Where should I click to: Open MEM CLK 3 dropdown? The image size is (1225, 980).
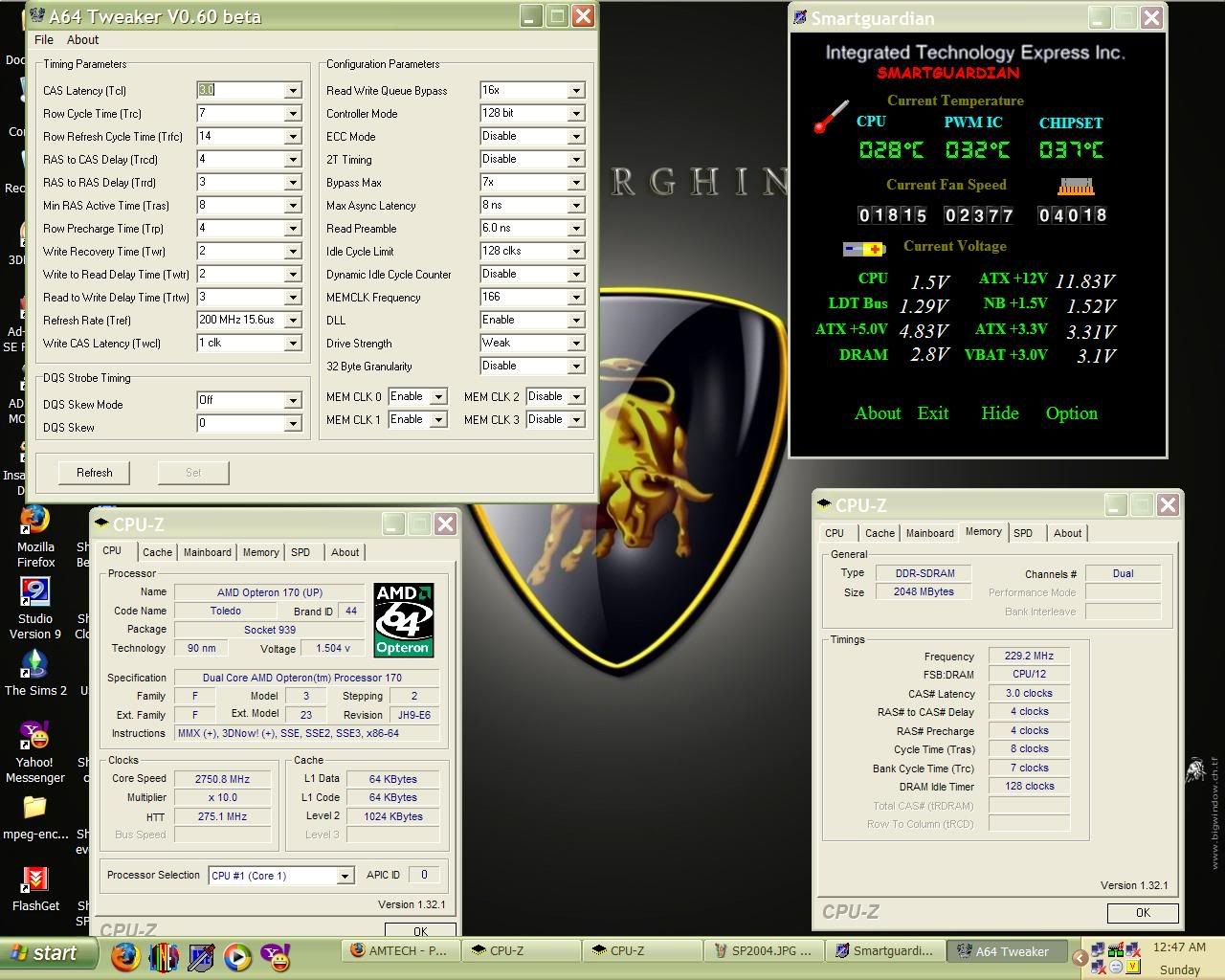tap(576, 420)
